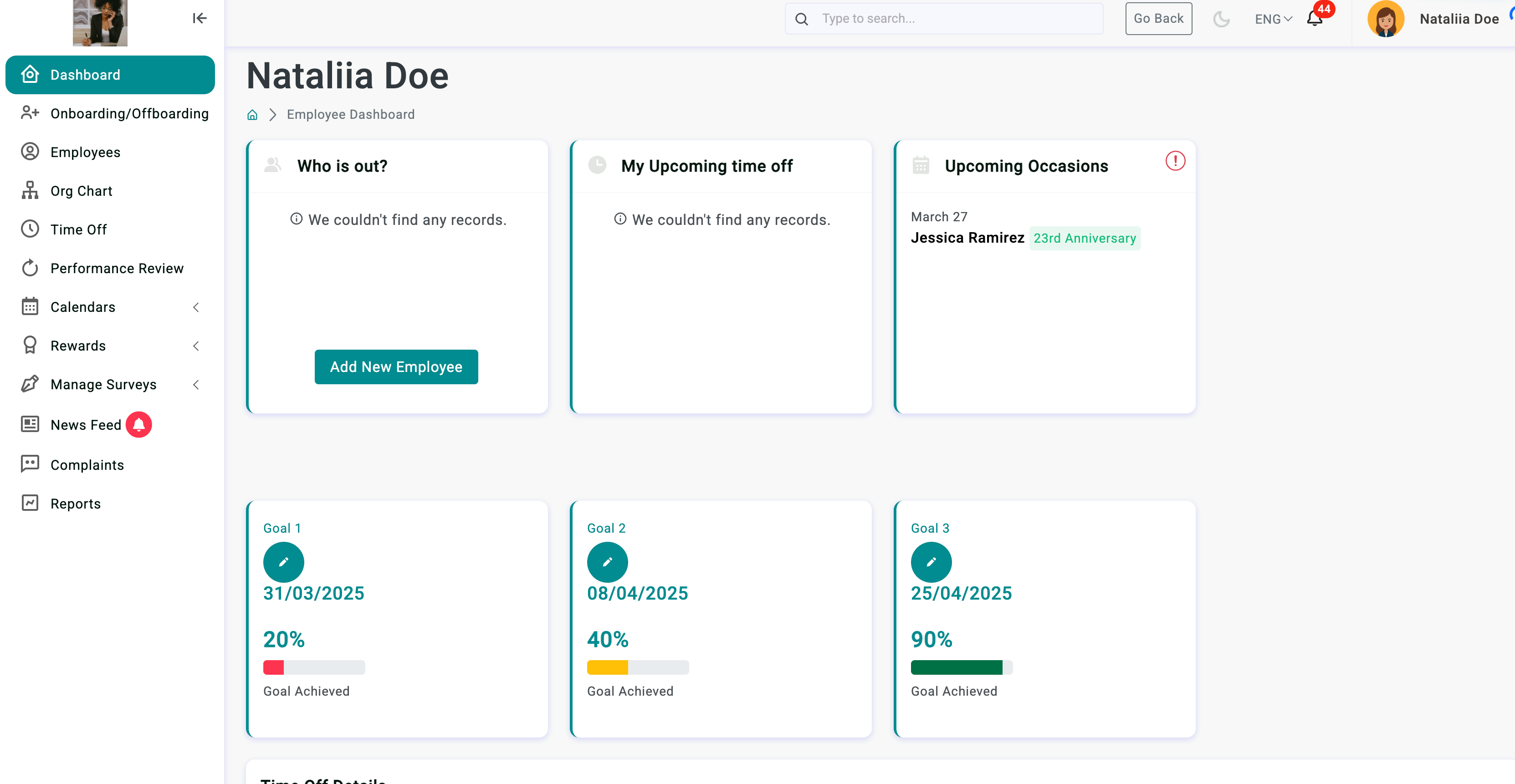Open notifications bell with 44 badge
Screen dimensions: 1515x784
click(x=1315, y=18)
